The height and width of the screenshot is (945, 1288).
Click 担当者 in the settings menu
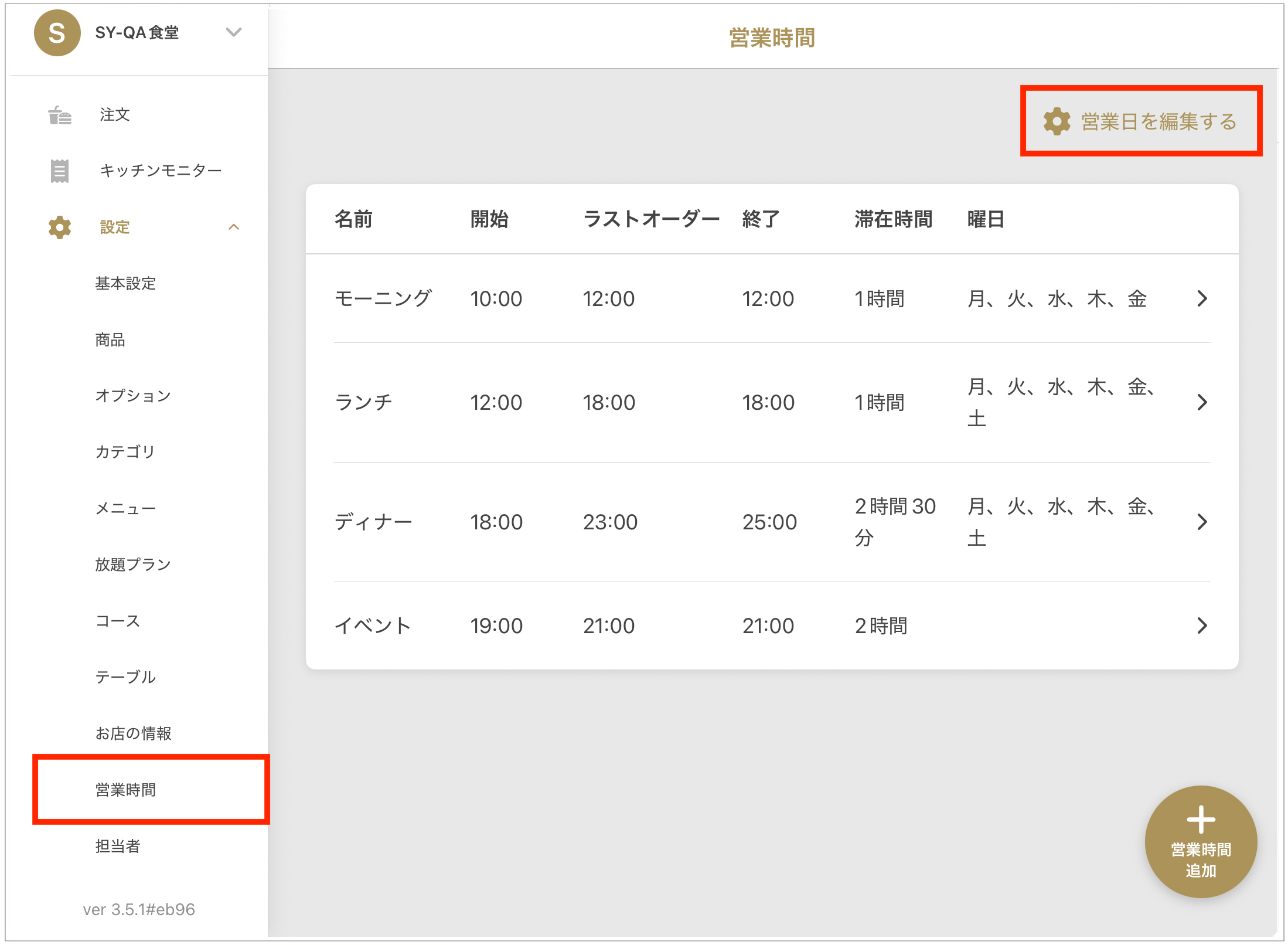(x=118, y=846)
